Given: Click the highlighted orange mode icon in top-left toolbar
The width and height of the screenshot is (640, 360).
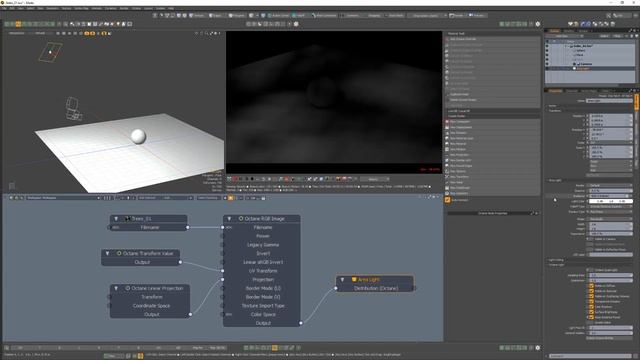Looking at the screenshot, I should pyautogui.click(x=18, y=24).
